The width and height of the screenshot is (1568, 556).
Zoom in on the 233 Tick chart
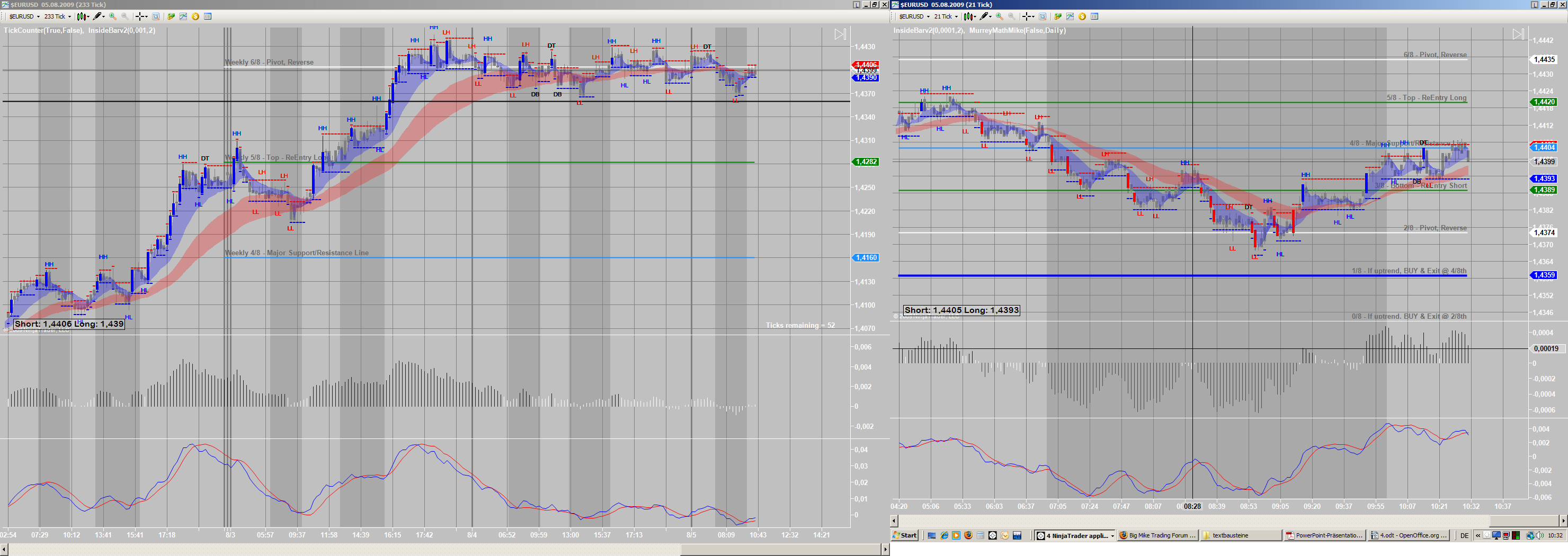113,16
